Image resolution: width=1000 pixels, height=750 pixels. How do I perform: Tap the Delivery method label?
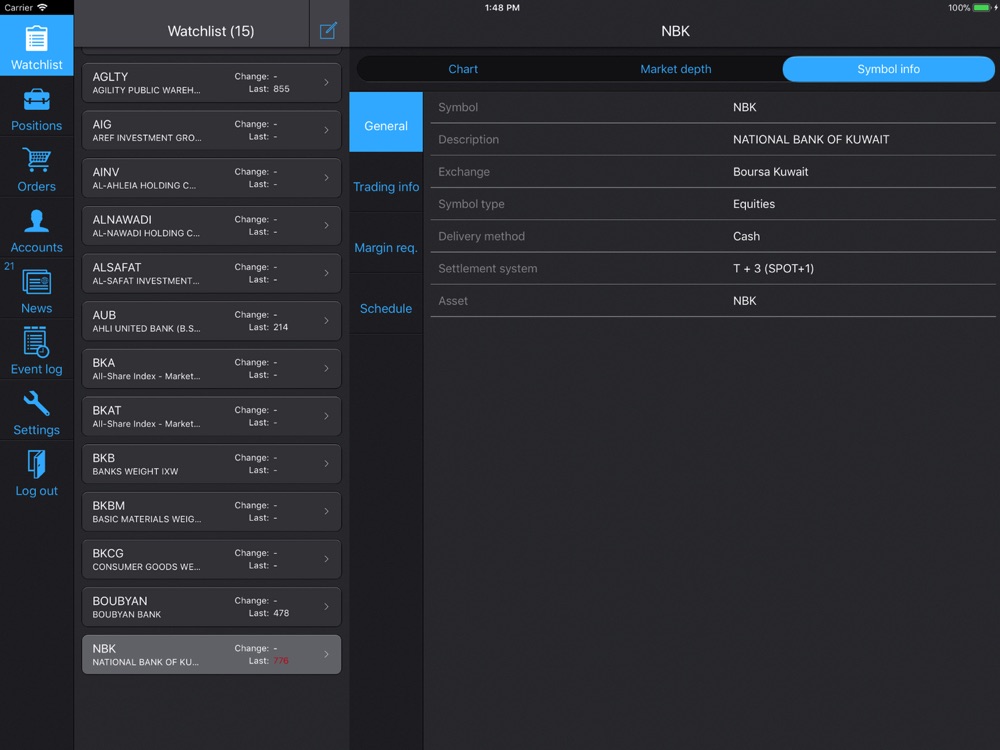tap(482, 237)
